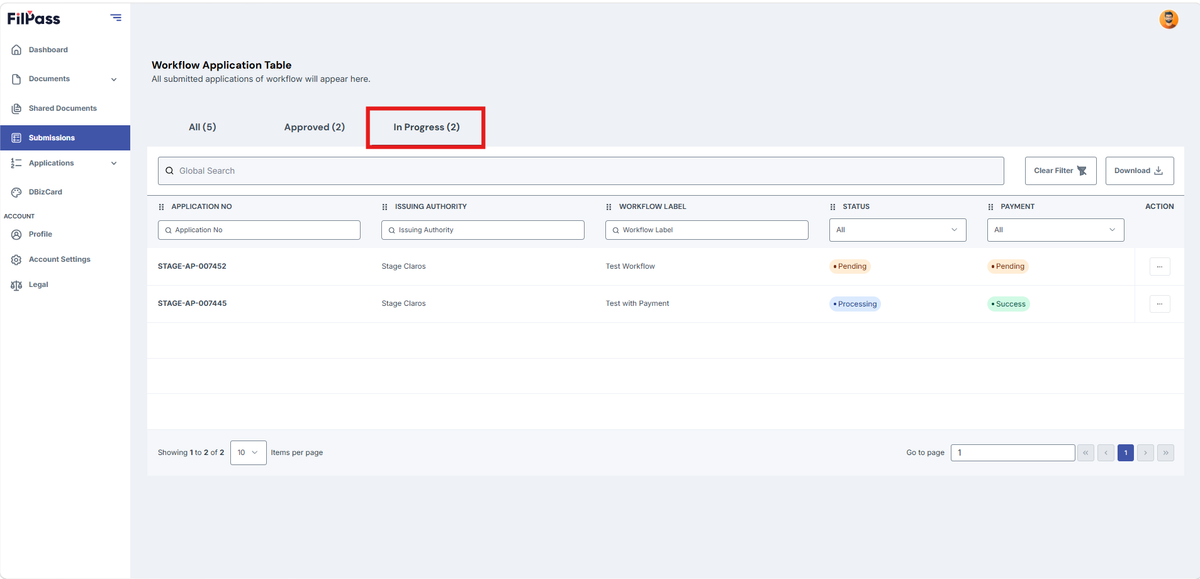Expand the Documents sidebar chevron
The height and width of the screenshot is (579, 1200).
(114, 79)
